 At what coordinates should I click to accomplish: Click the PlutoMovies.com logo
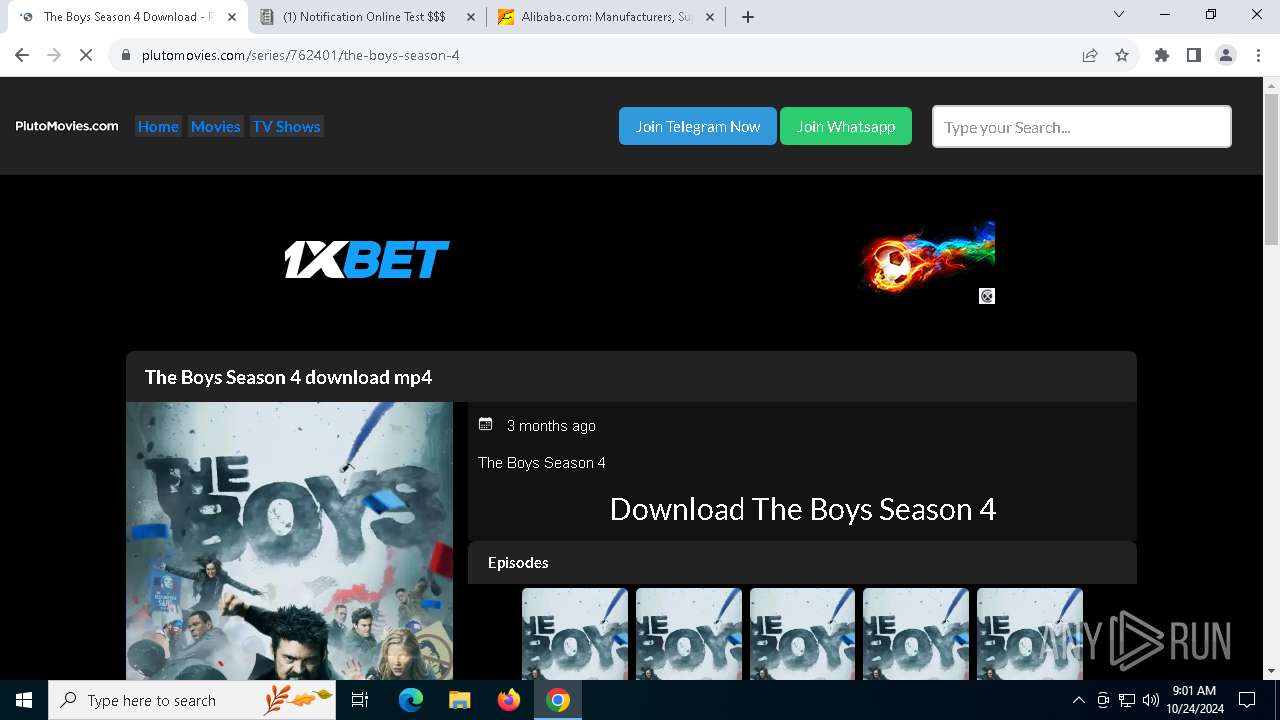(67, 126)
